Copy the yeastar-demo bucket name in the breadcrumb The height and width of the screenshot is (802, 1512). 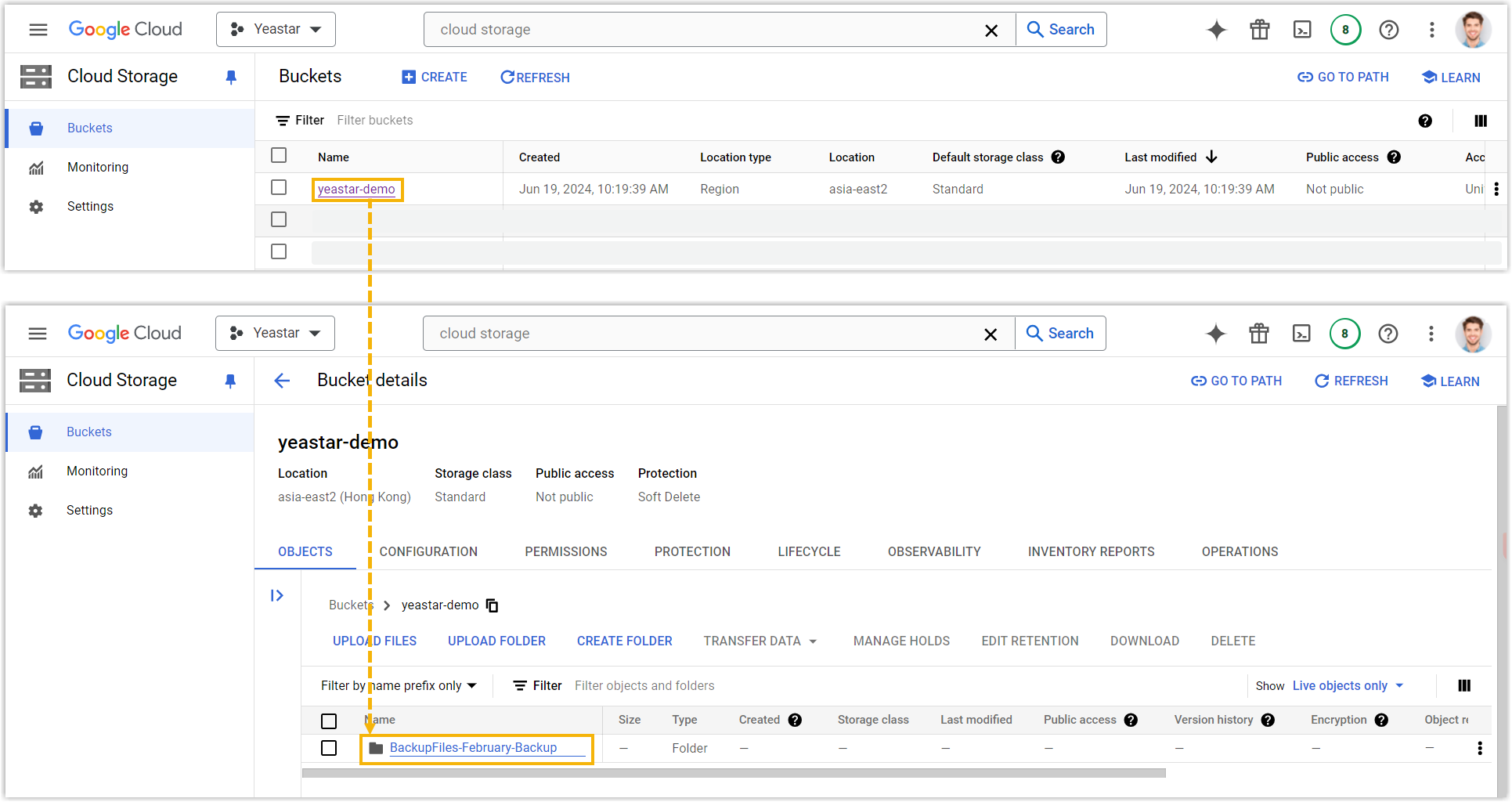493,605
